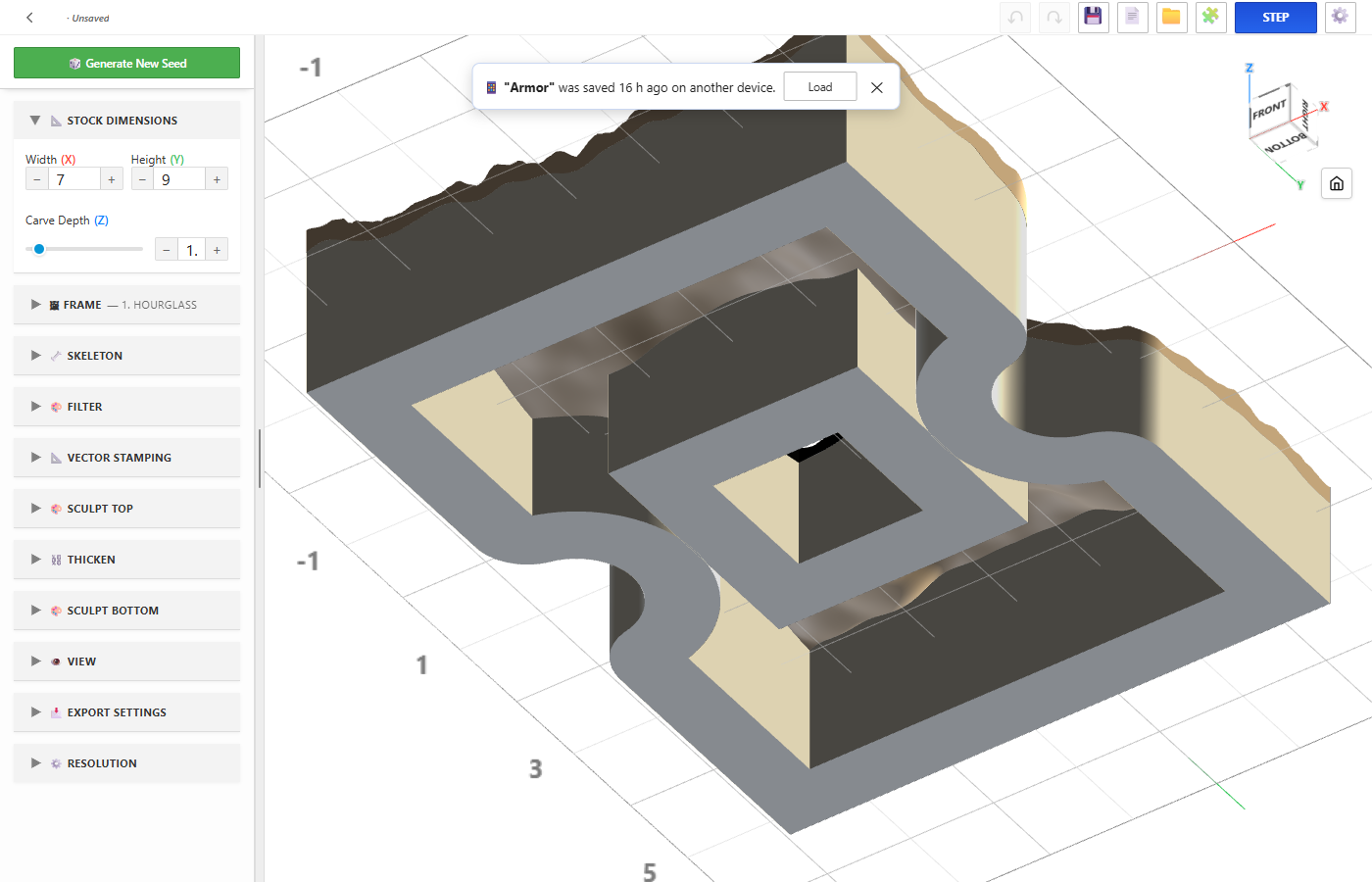Expand the Resolution section
The width and height of the screenshot is (1372, 882).
[x=126, y=763]
